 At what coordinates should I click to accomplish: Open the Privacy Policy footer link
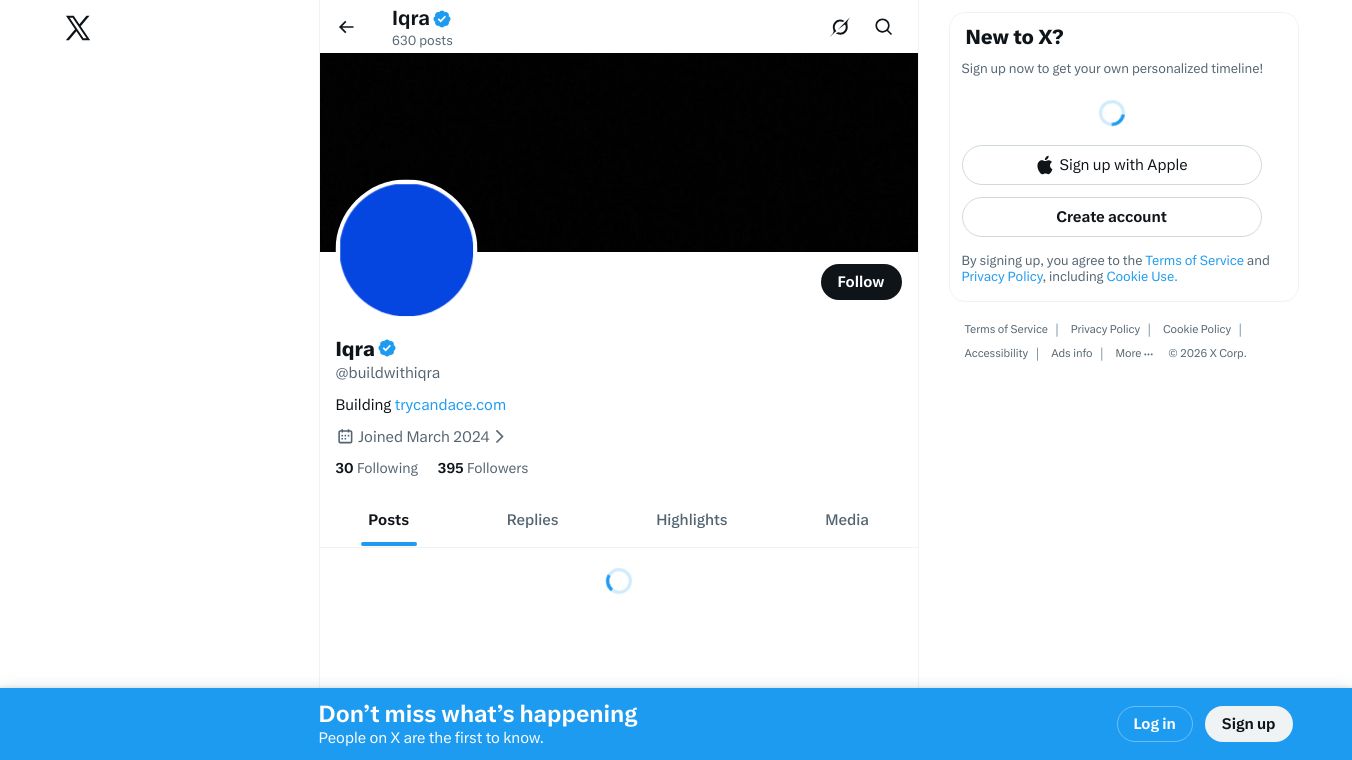[1104, 329]
